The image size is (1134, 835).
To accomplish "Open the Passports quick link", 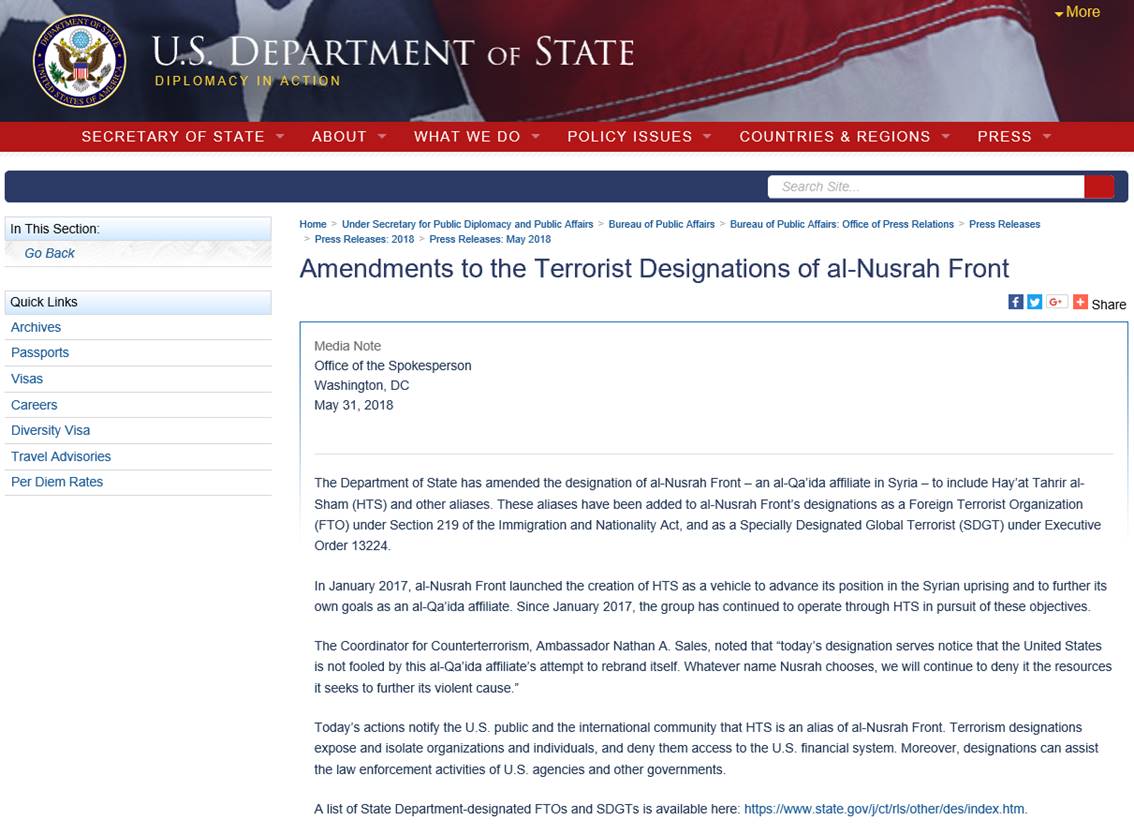I will (x=40, y=352).
